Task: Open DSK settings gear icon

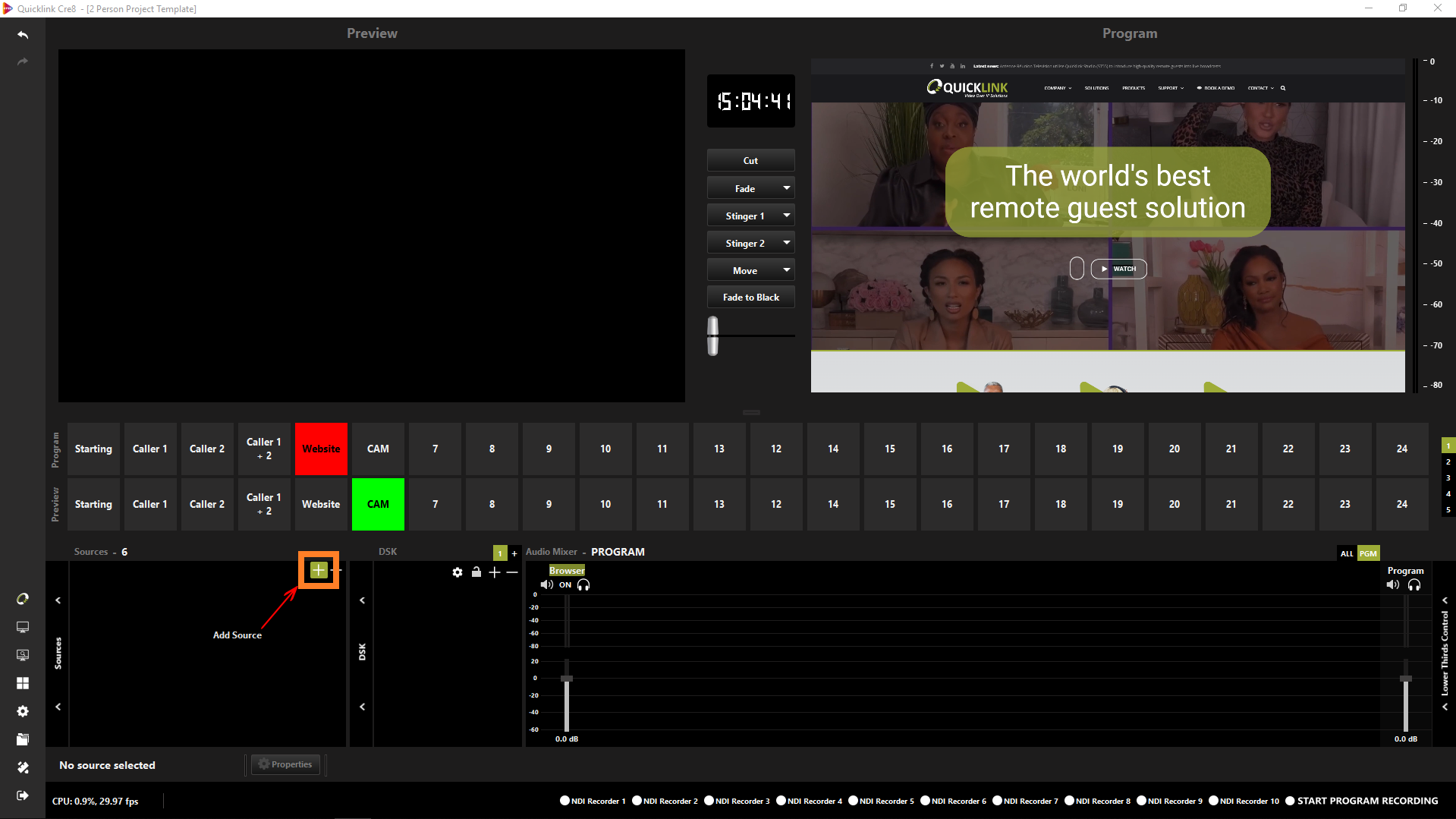Action: pos(458,572)
